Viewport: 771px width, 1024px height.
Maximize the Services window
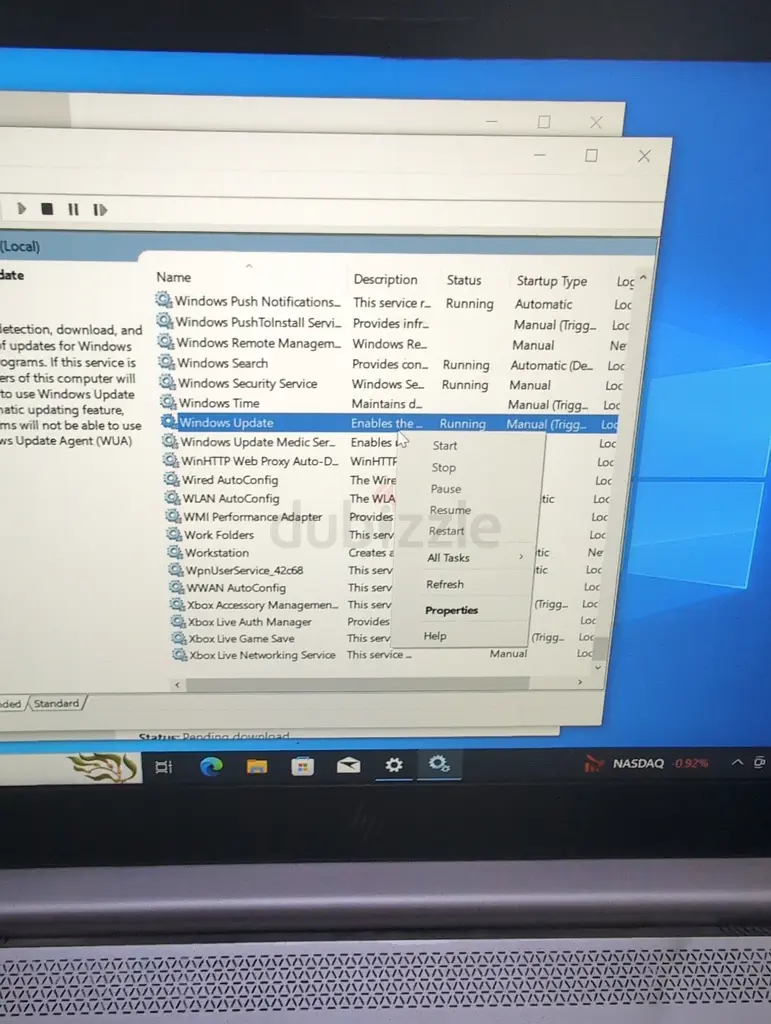591,155
